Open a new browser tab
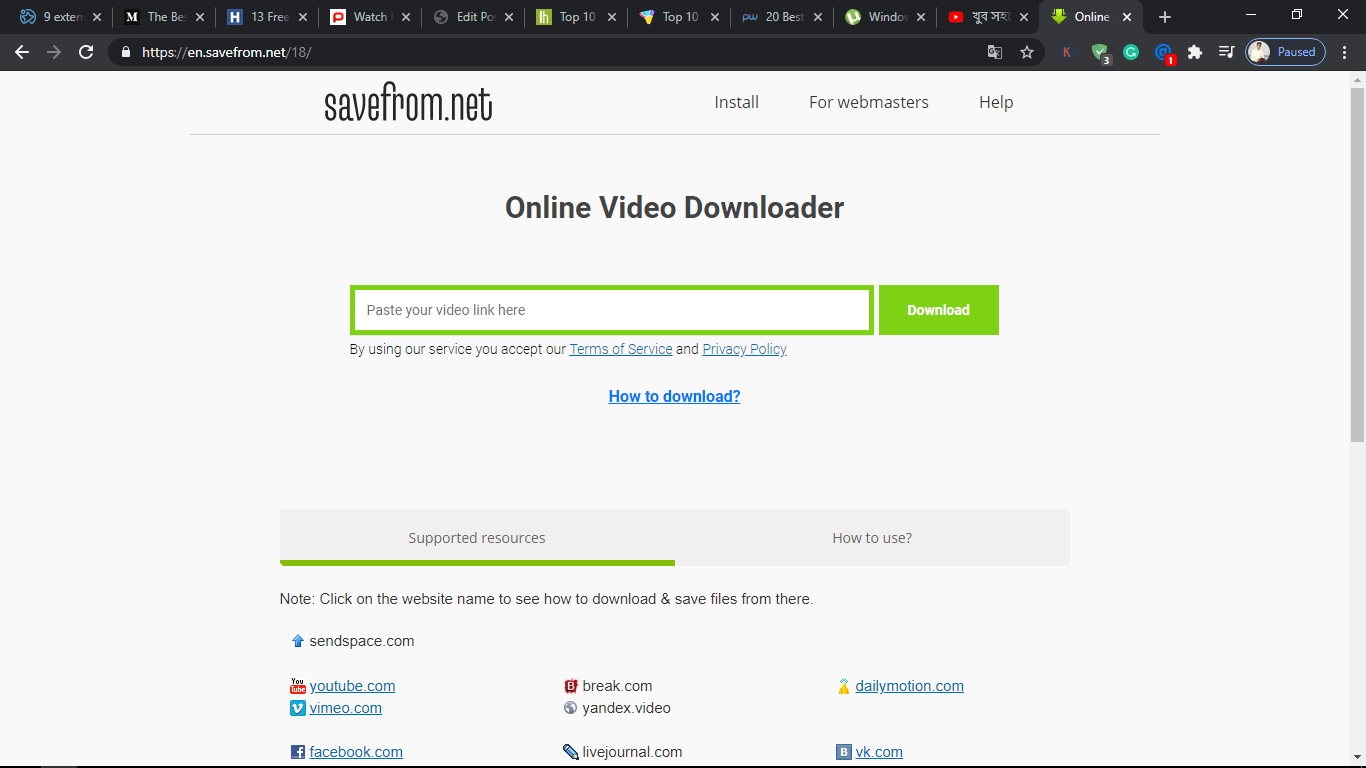 (1164, 17)
